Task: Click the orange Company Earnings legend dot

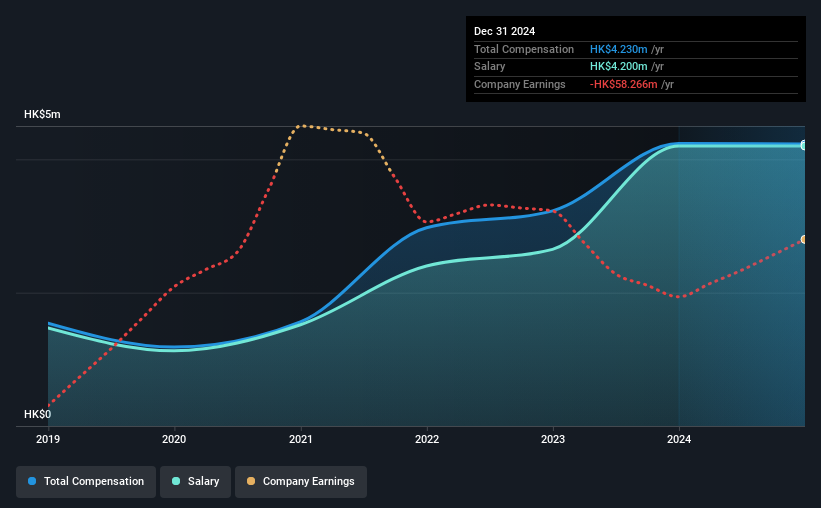Action: [251, 481]
